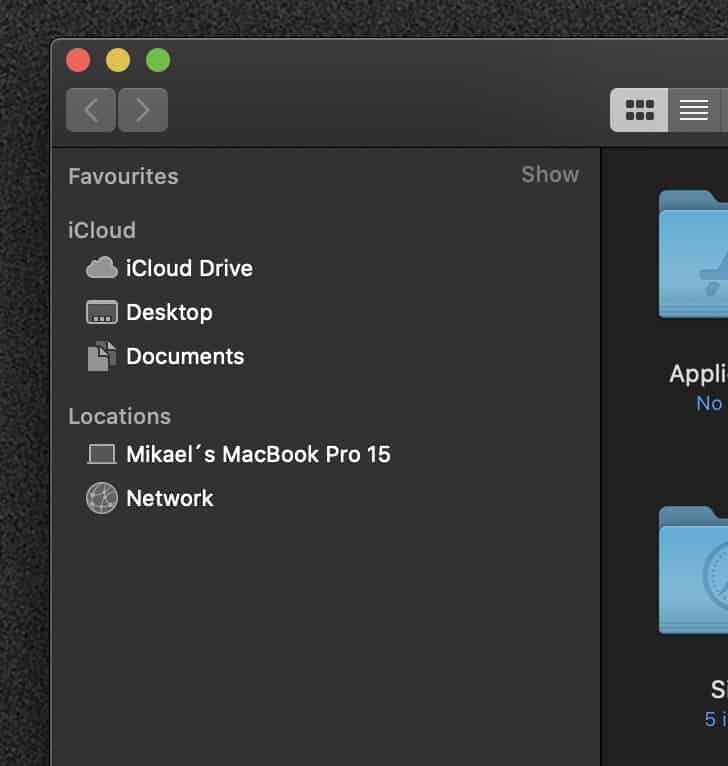Click the Locations section header
Image resolution: width=728 pixels, height=766 pixels.
coord(119,416)
